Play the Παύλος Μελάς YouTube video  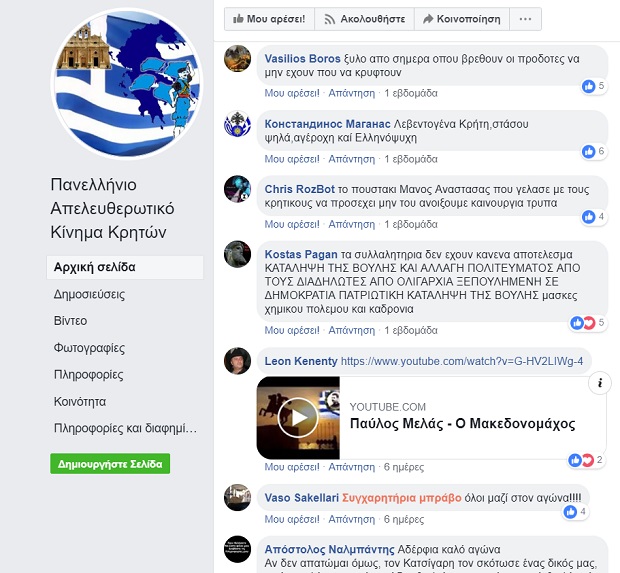298,418
